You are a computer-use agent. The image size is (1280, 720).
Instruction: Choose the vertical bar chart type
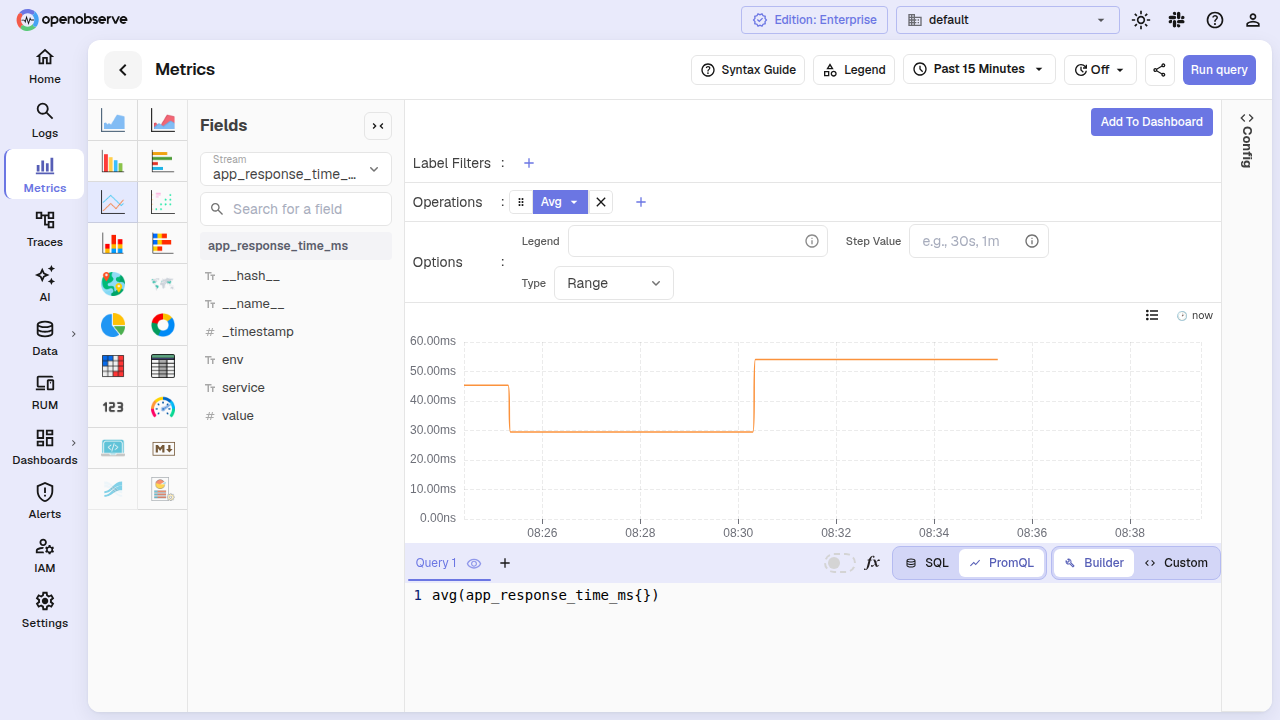click(x=113, y=161)
